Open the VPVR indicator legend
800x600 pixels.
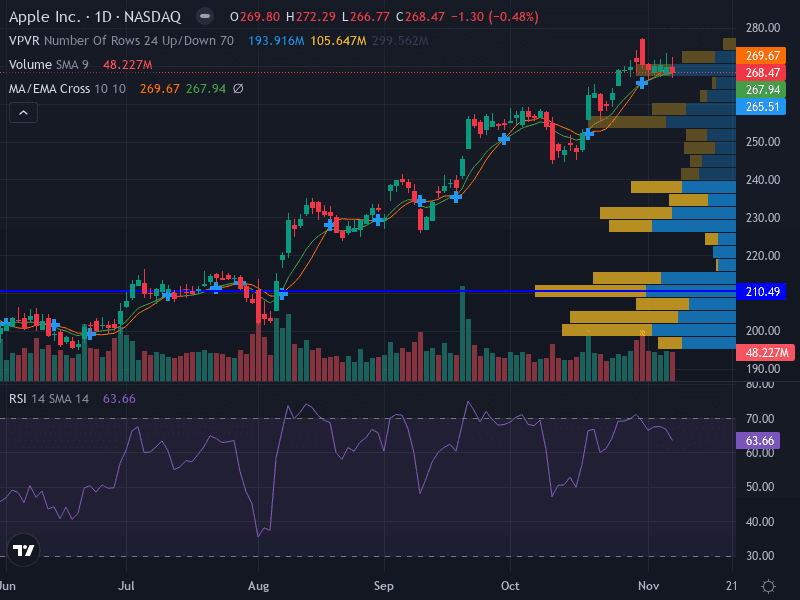coord(121,40)
